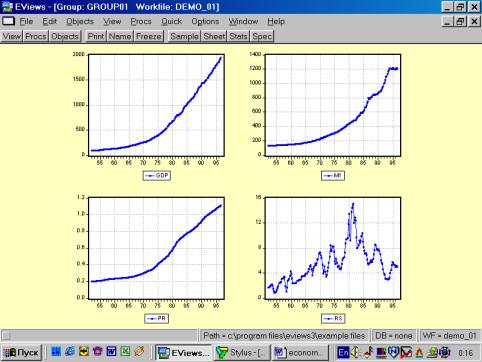Open the View menu in menu bar
The height and width of the screenshot is (362, 482).
click(112, 21)
